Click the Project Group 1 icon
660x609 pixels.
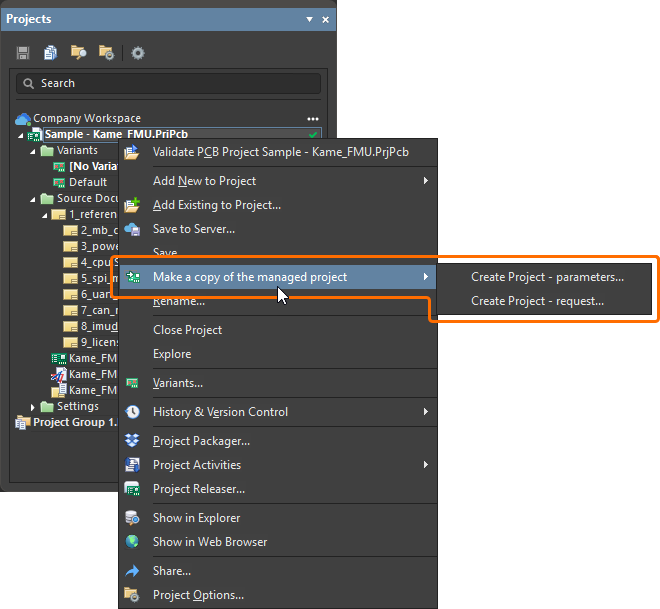pyautogui.click(x=23, y=423)
